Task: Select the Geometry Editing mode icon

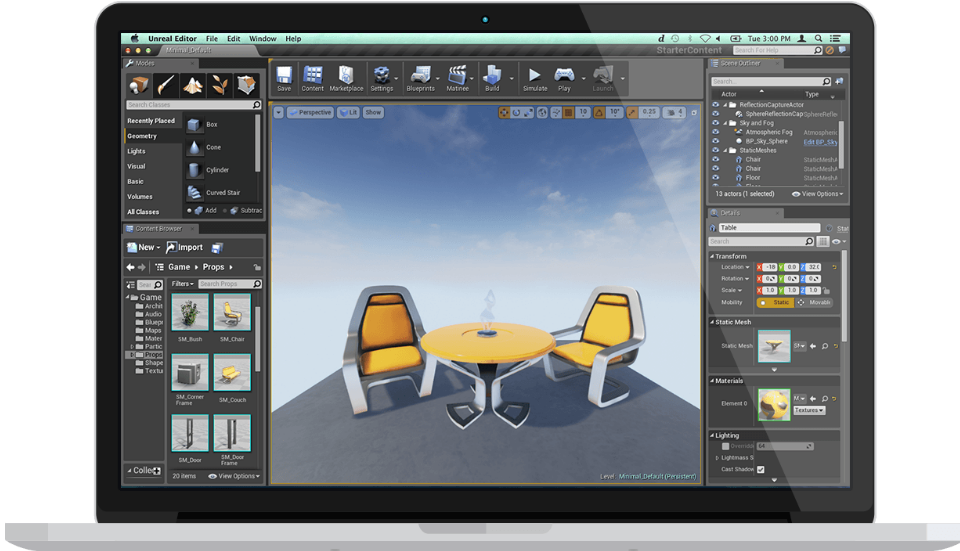Action: tap(246, 85)
